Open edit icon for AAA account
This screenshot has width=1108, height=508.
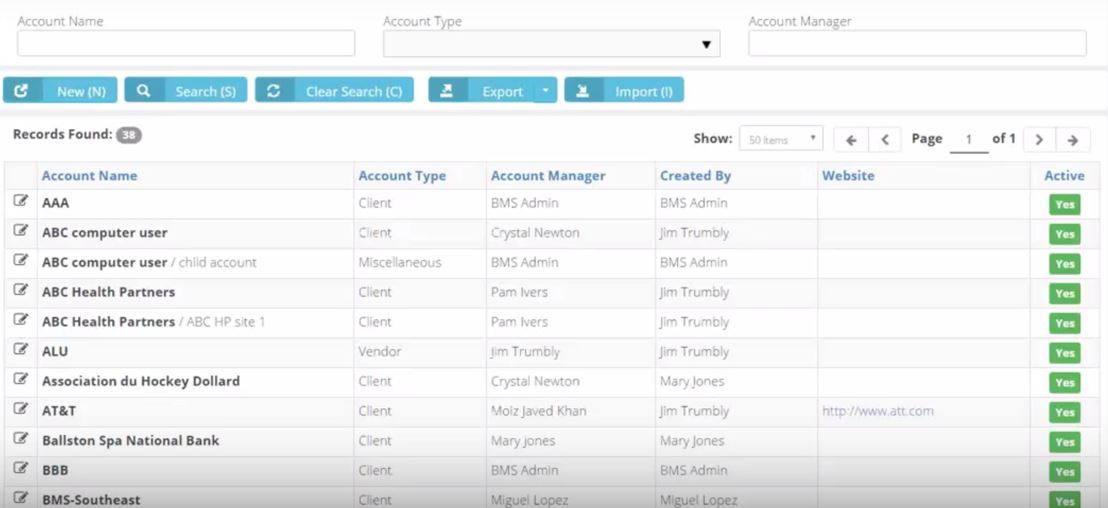pyautogui.click(x=20, y=201)
